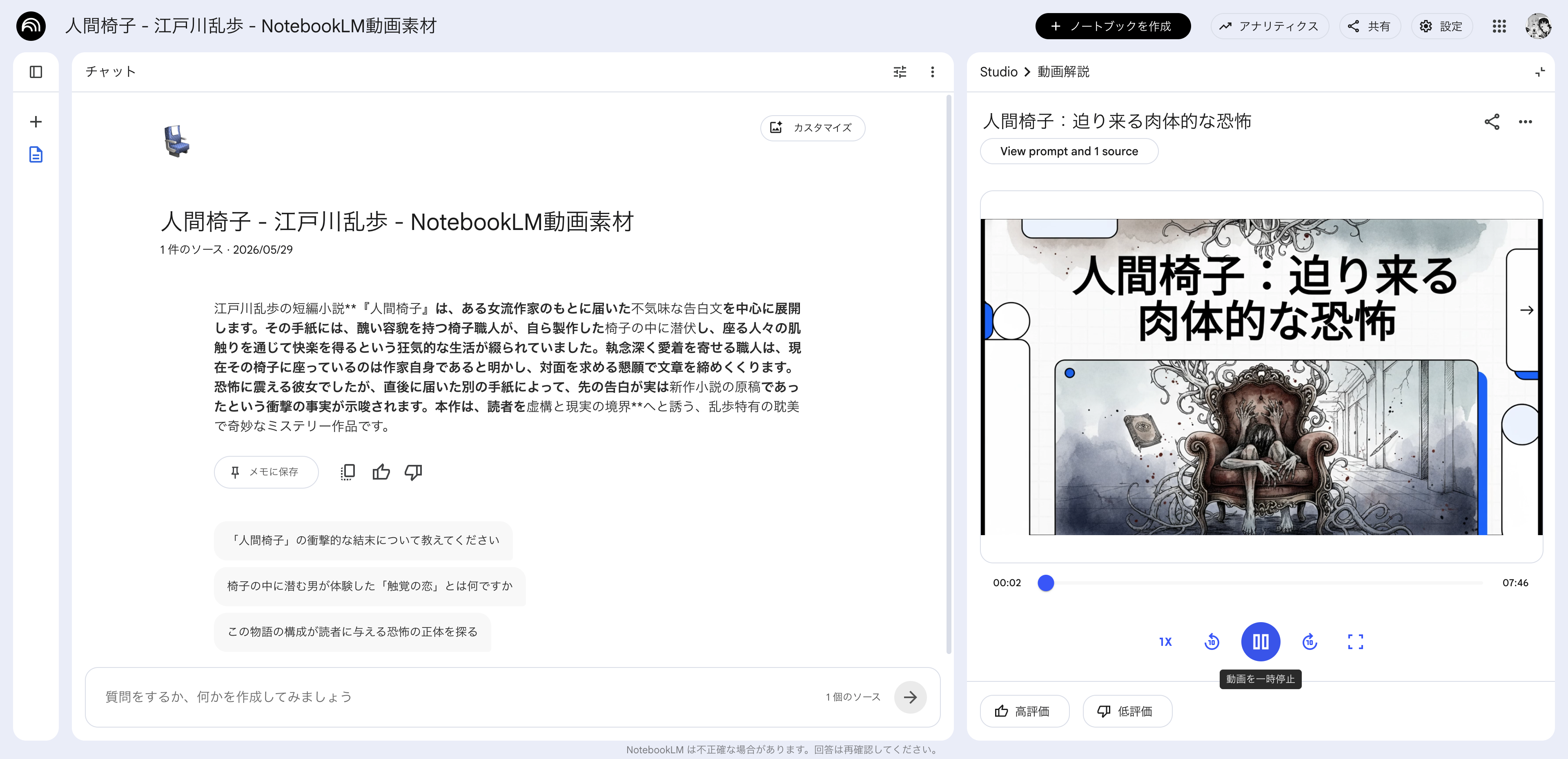The image size is (1568, 759).
Task: Click the page title in the header
Action: pos(251,26)
